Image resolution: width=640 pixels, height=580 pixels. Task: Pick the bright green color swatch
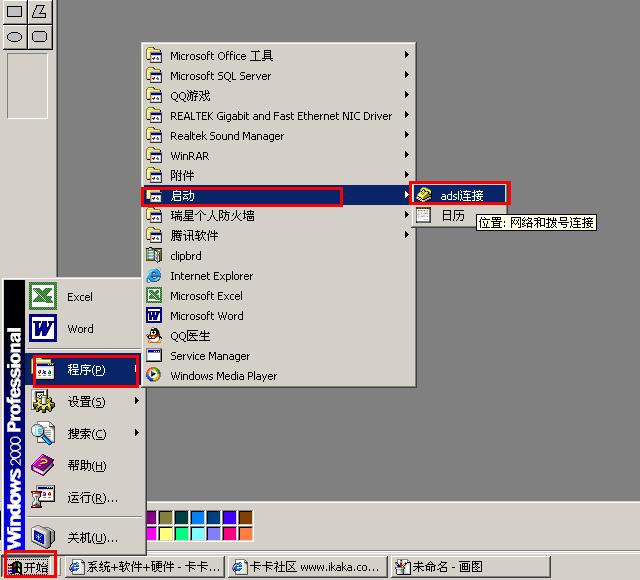pyautogui.click(x=182, y=533)
